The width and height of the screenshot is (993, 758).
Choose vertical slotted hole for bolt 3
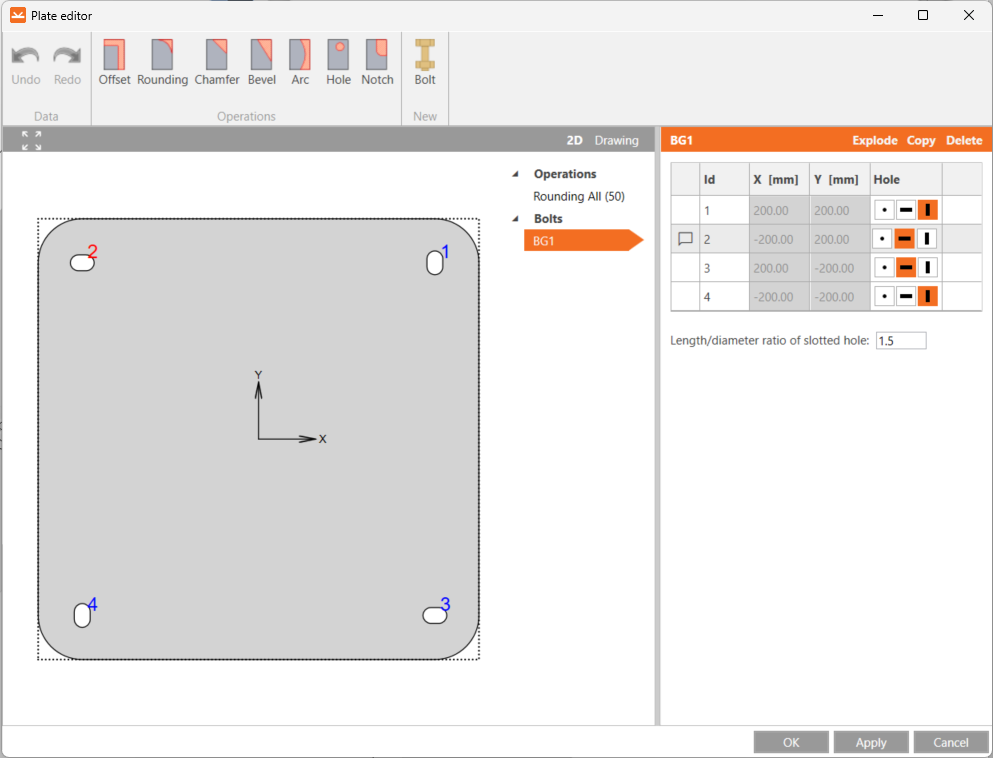[x=927, y=267]
